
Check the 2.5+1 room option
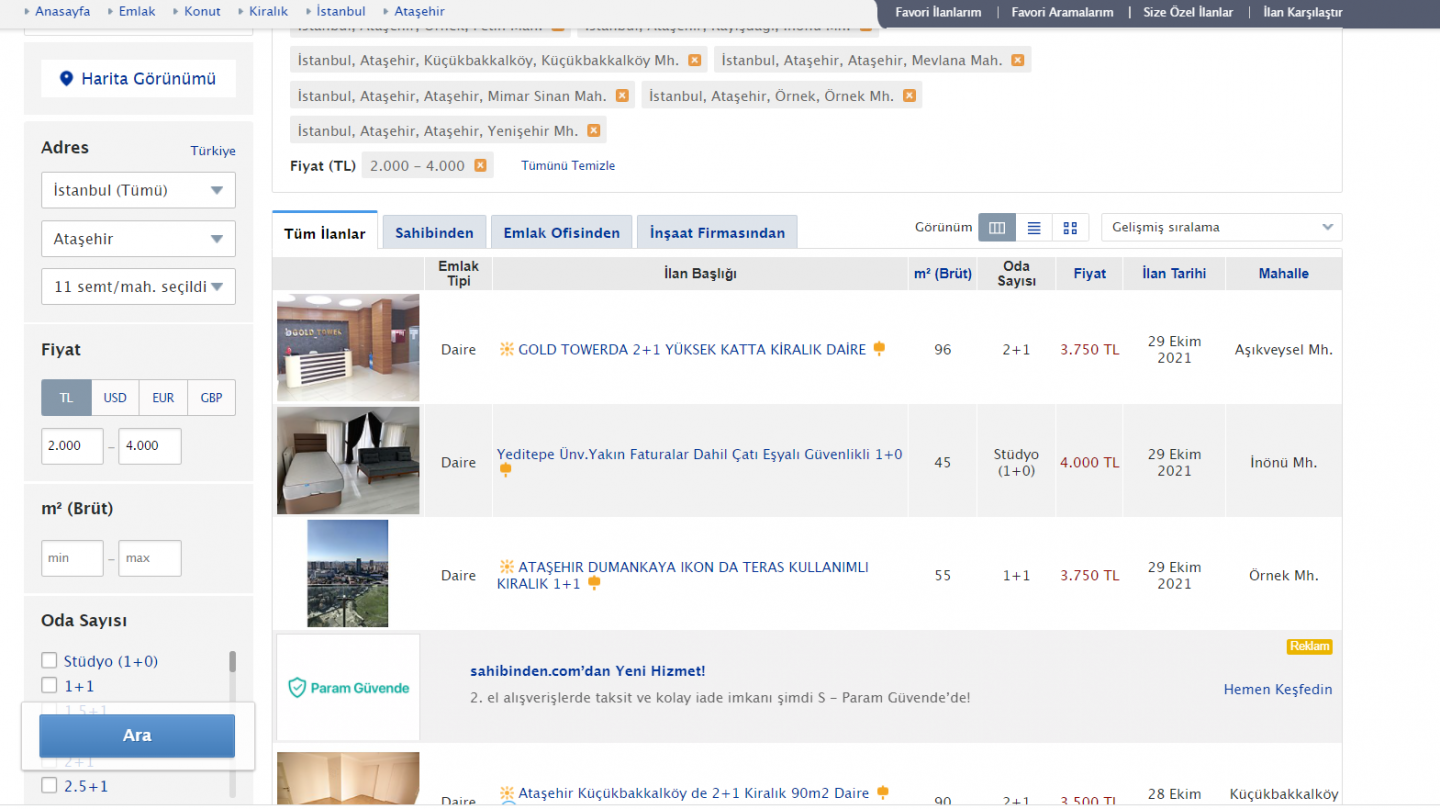pos(48,785)
